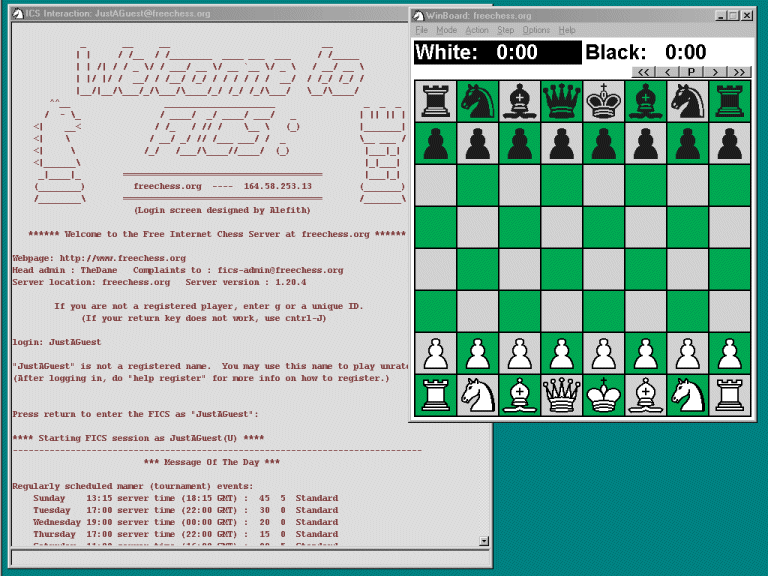Select the black rook on h8
This screenshot has height=576, width=768.
click(730, 101)
